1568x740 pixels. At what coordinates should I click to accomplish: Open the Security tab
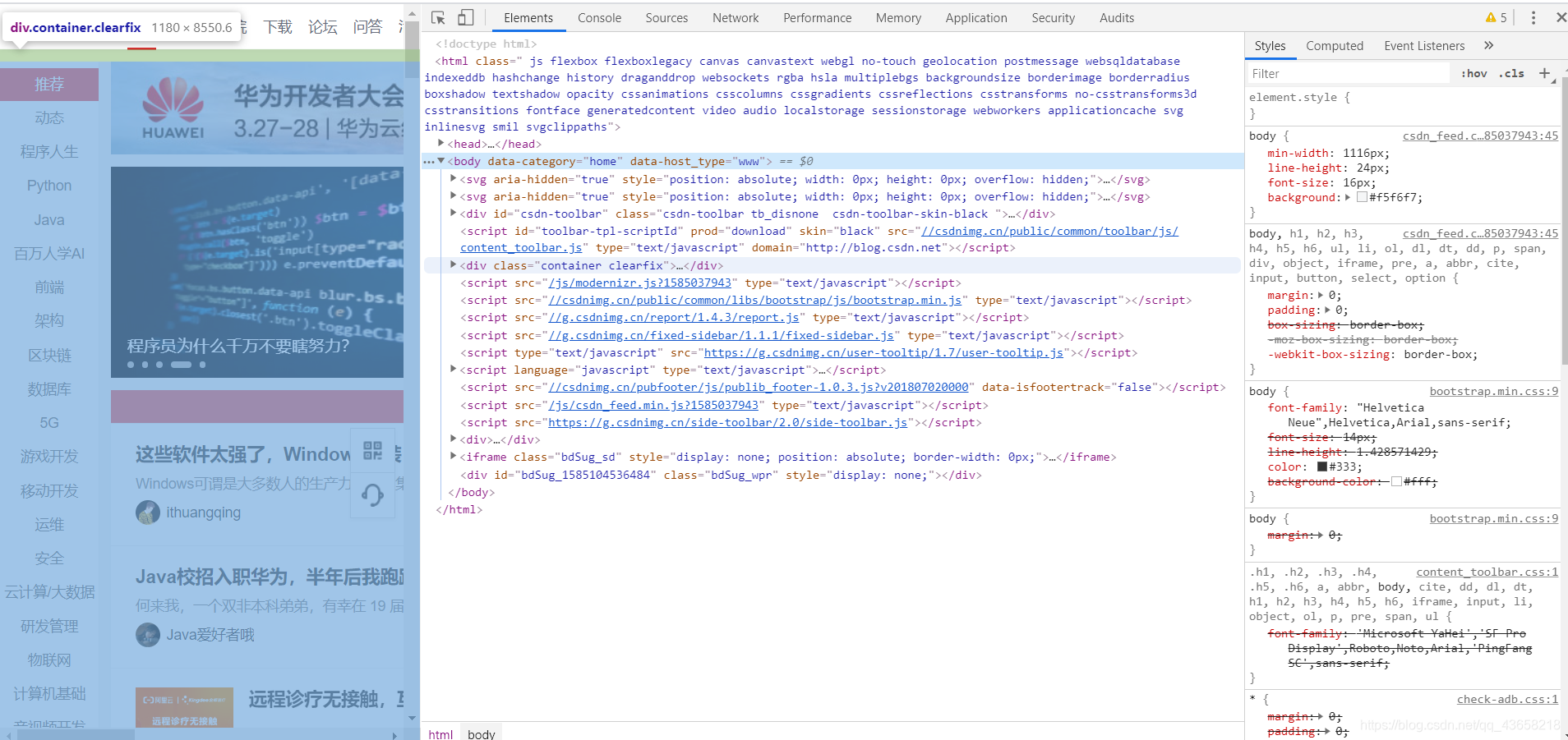(1053, 17)
